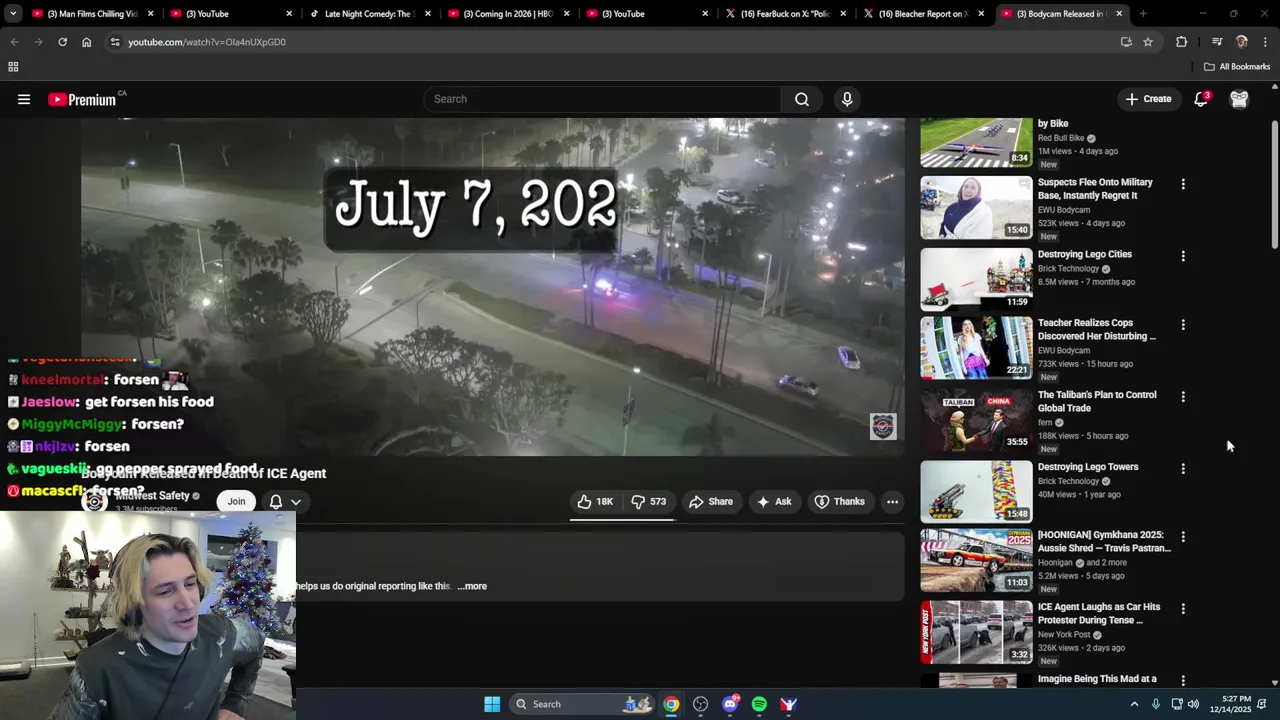The height and width of the screenshot is (720, 1280).
Task: Click the Join channel button
Action: (236, 502)
